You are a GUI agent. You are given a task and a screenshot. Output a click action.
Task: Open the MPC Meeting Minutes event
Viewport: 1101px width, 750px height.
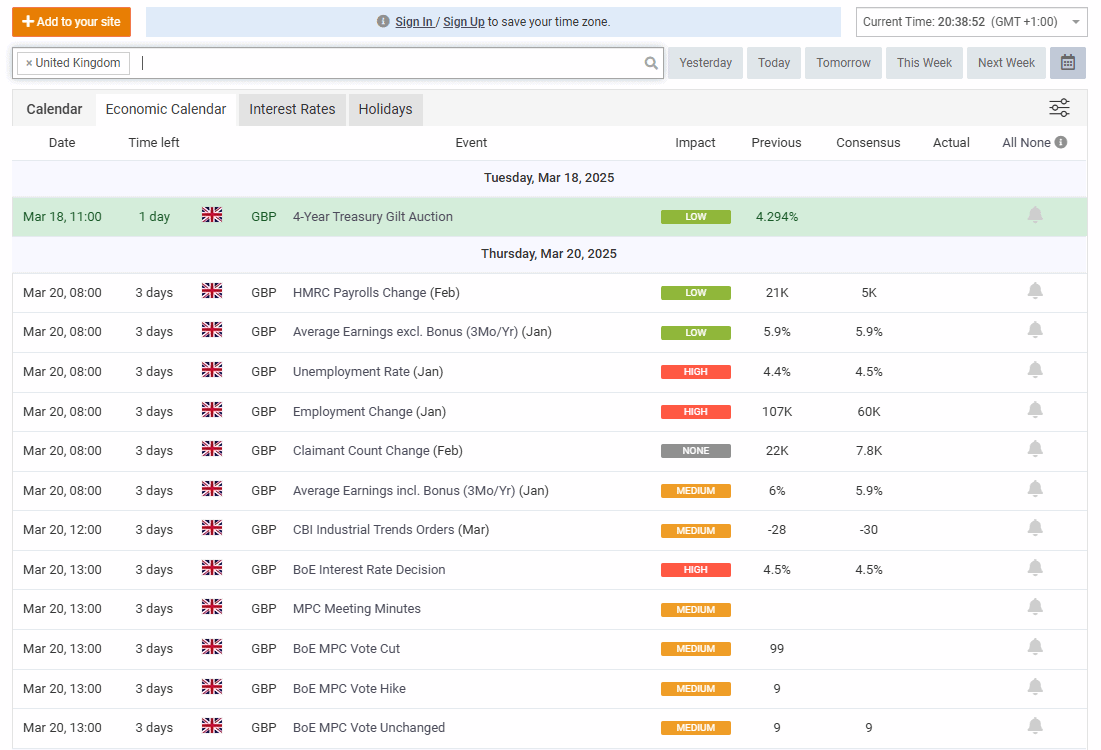357,609
